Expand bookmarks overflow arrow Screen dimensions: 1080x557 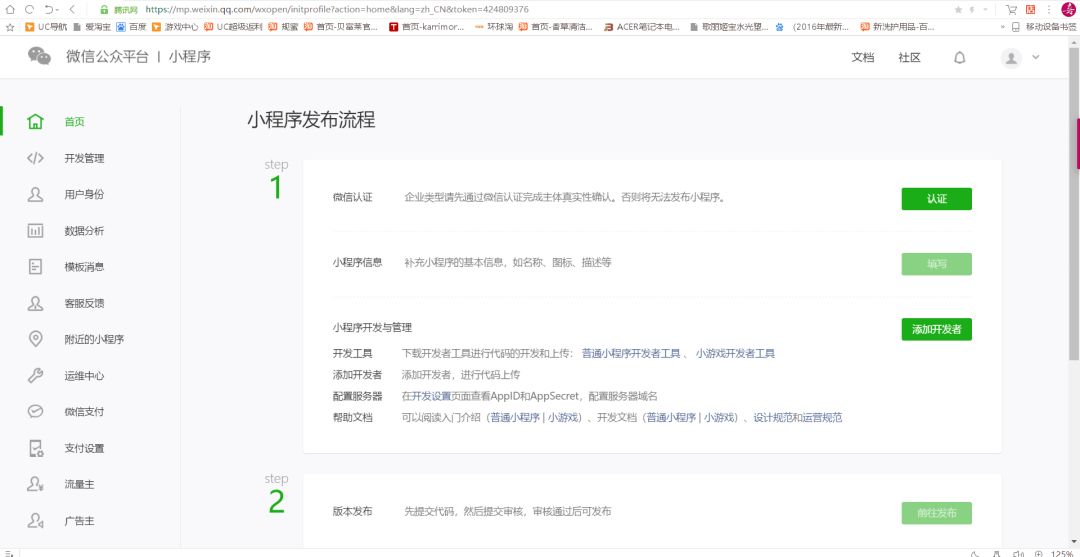point(1001,27)
